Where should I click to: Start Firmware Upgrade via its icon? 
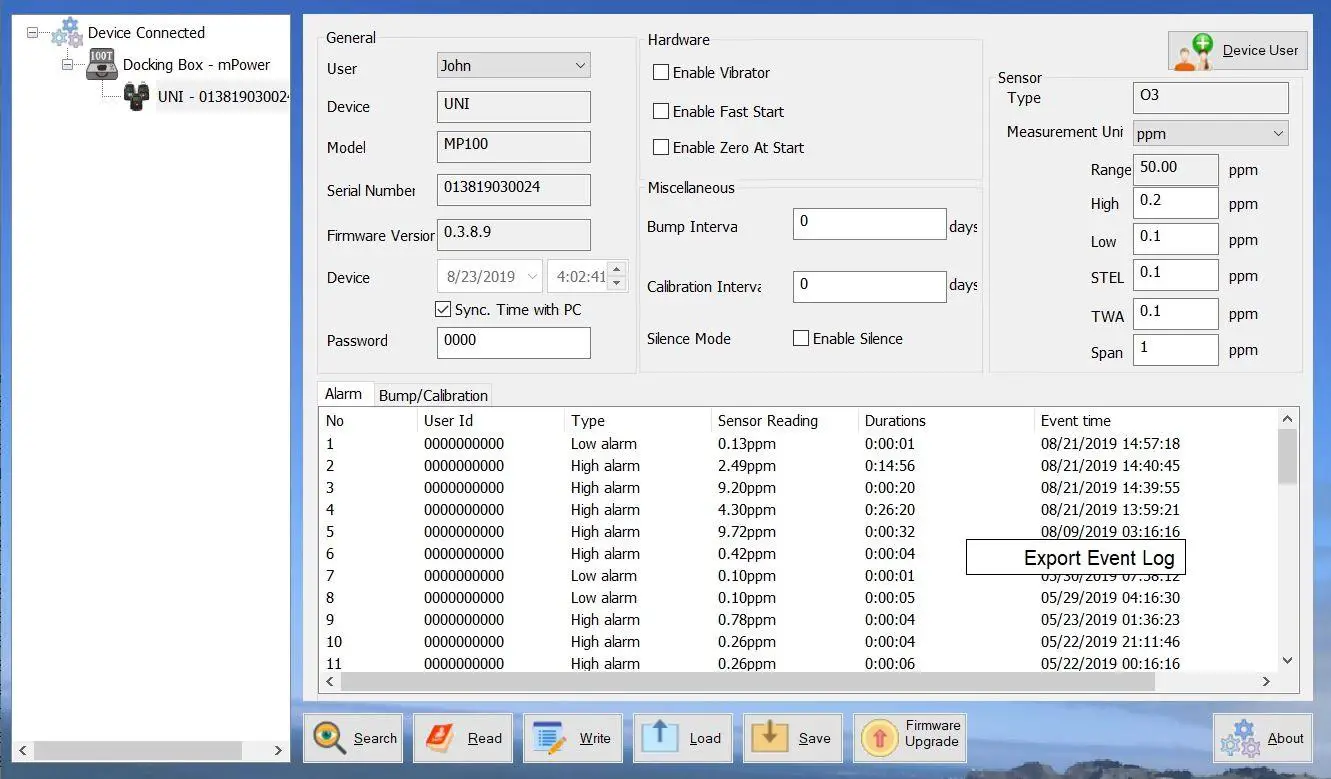click(880, 738)
